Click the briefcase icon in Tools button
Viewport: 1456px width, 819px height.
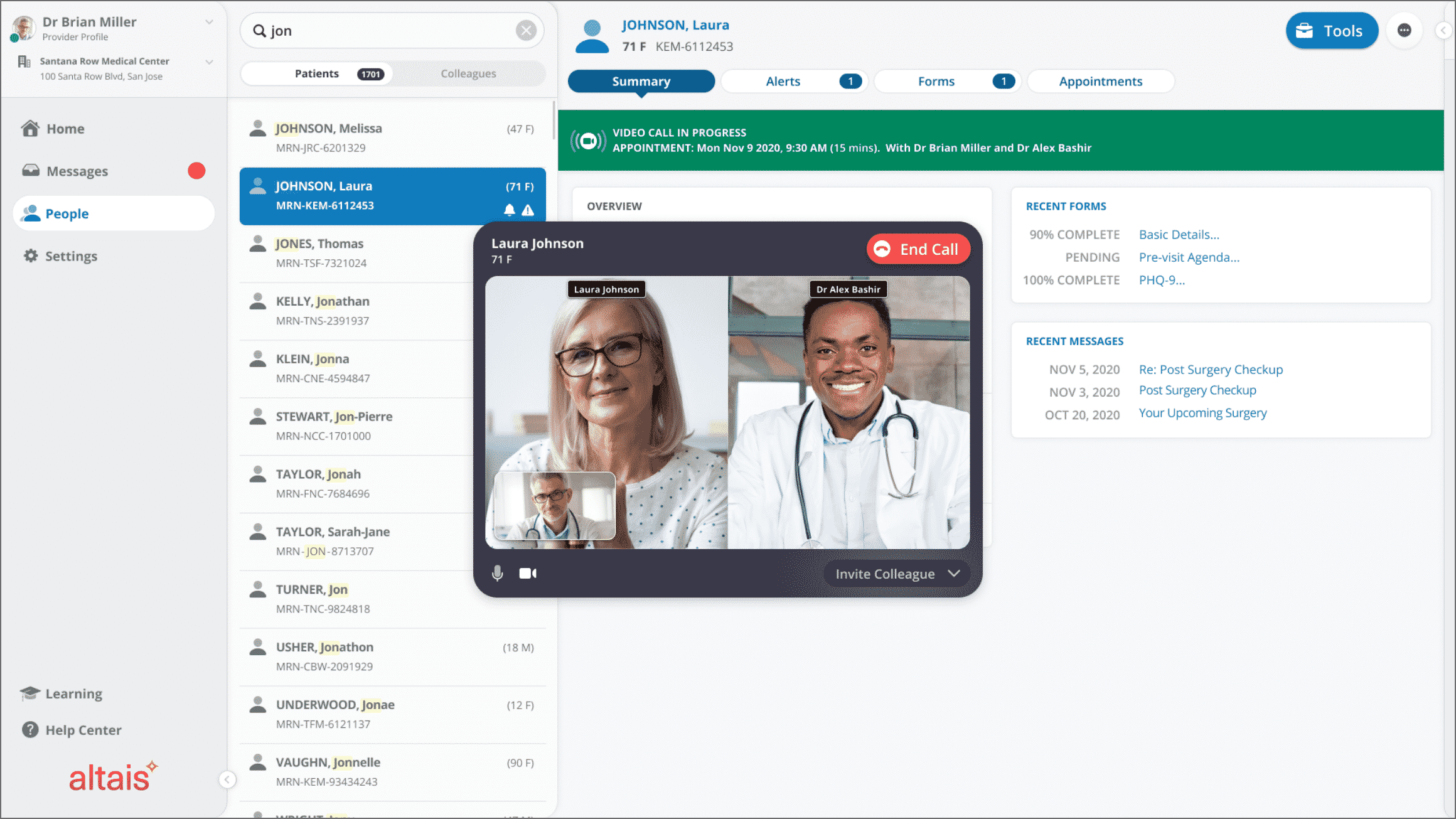click(x=1304, y=31)
